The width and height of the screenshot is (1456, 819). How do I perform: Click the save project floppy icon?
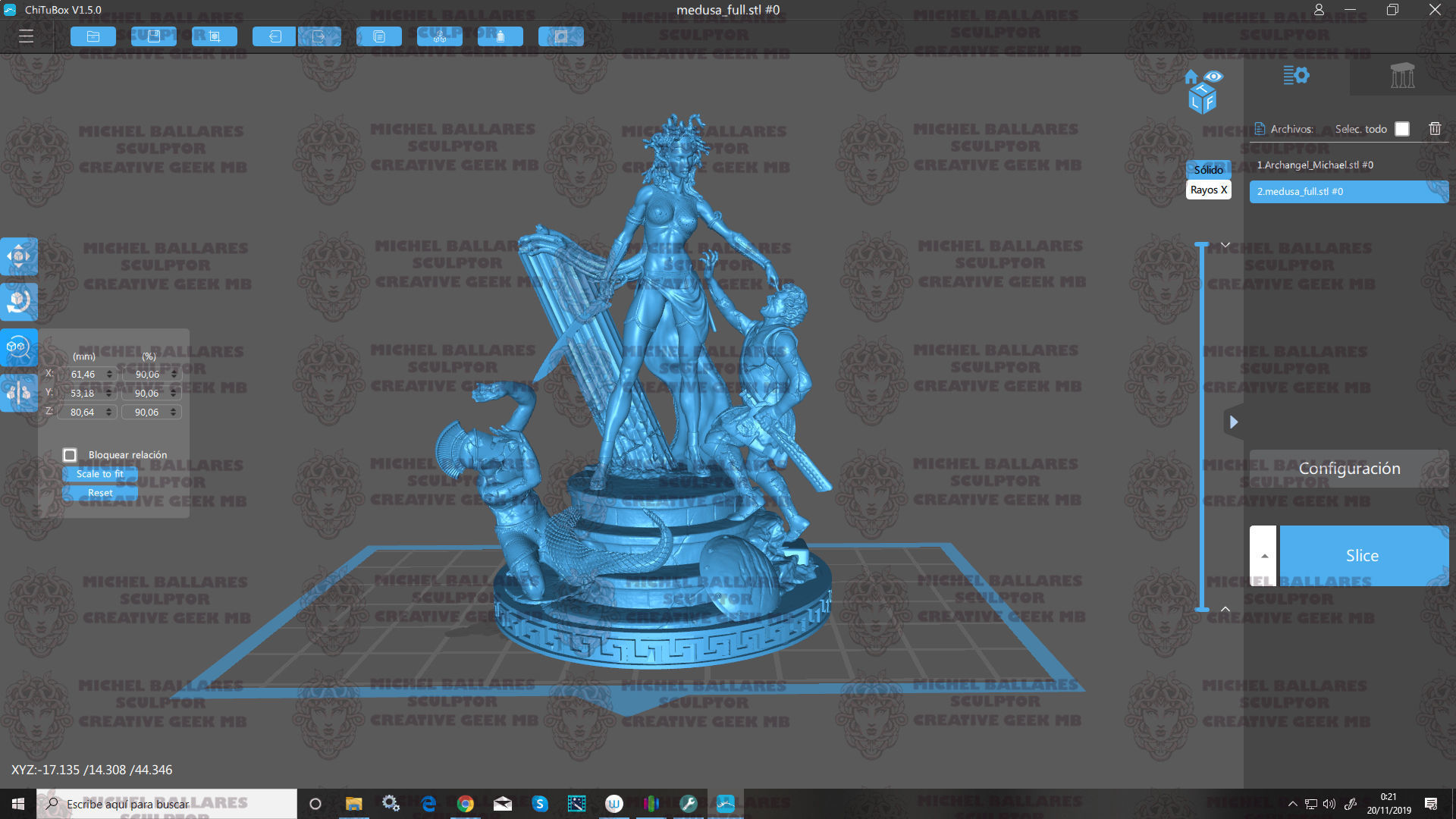(154, 36)
